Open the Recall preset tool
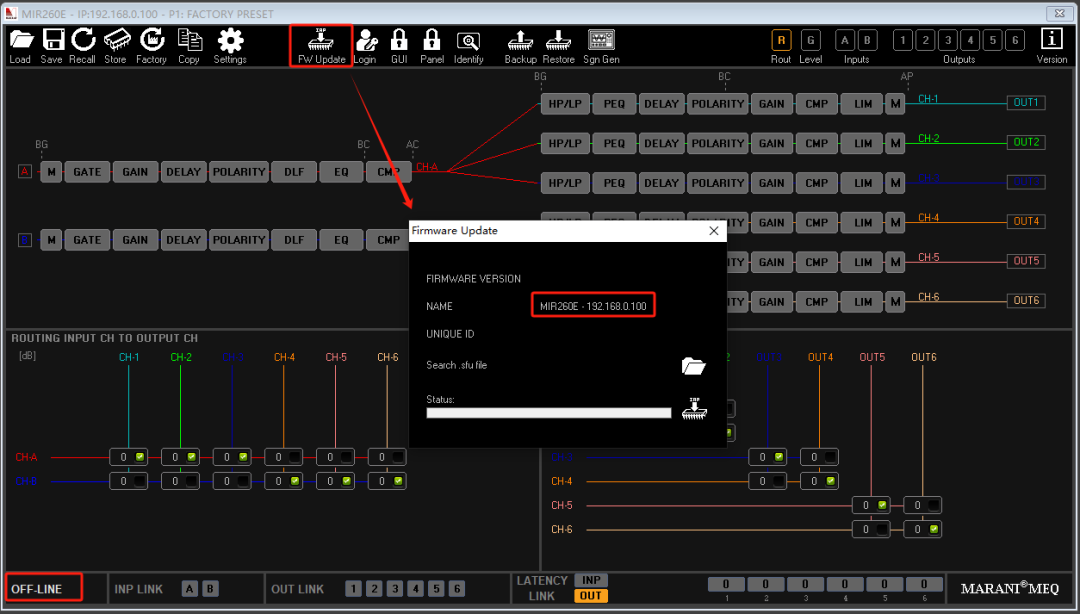1080x614 pixels. [83, 40]
